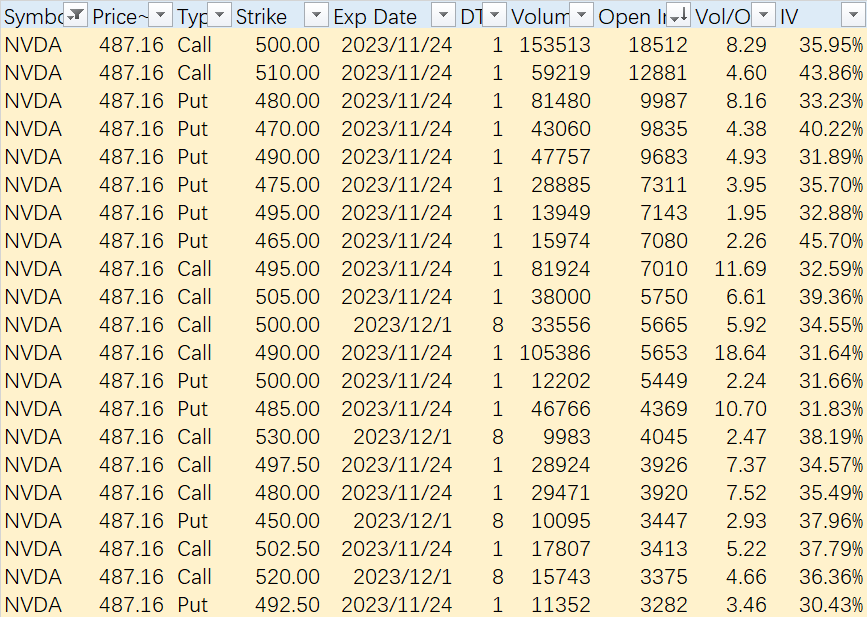Click open interest cell 5665
This screenshot has width=867, height=617.
tap(664, 325)
